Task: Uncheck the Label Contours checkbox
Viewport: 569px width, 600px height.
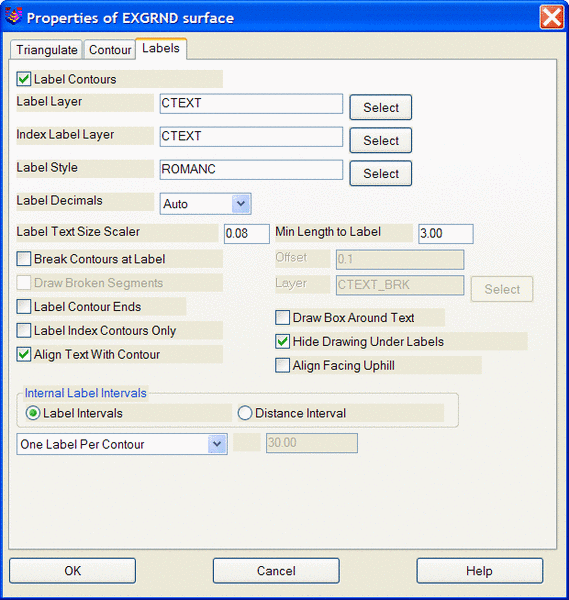Action: click(x=24, y=79)
